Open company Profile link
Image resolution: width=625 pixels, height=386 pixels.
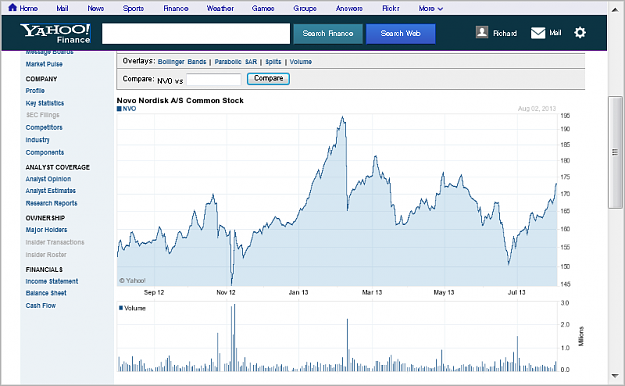(x=35, y=91)
